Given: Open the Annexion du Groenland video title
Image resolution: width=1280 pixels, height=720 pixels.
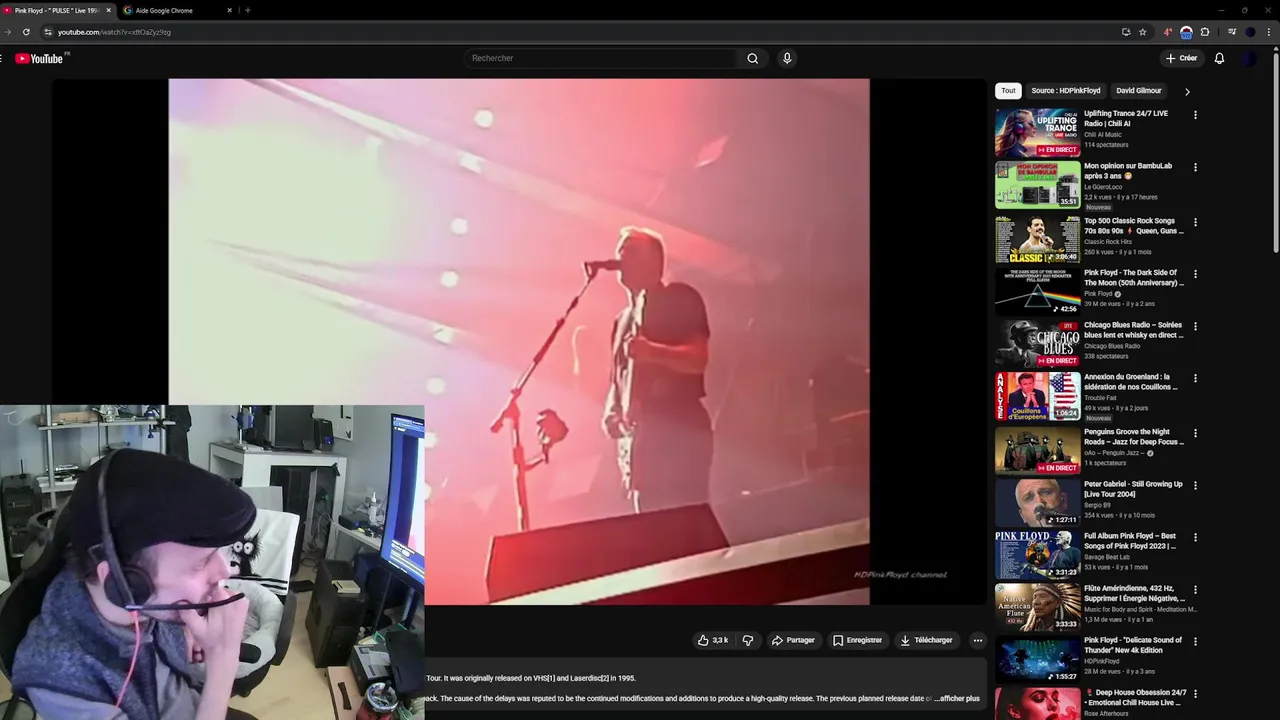Looking at the screenshot, I should point(1131,382).
